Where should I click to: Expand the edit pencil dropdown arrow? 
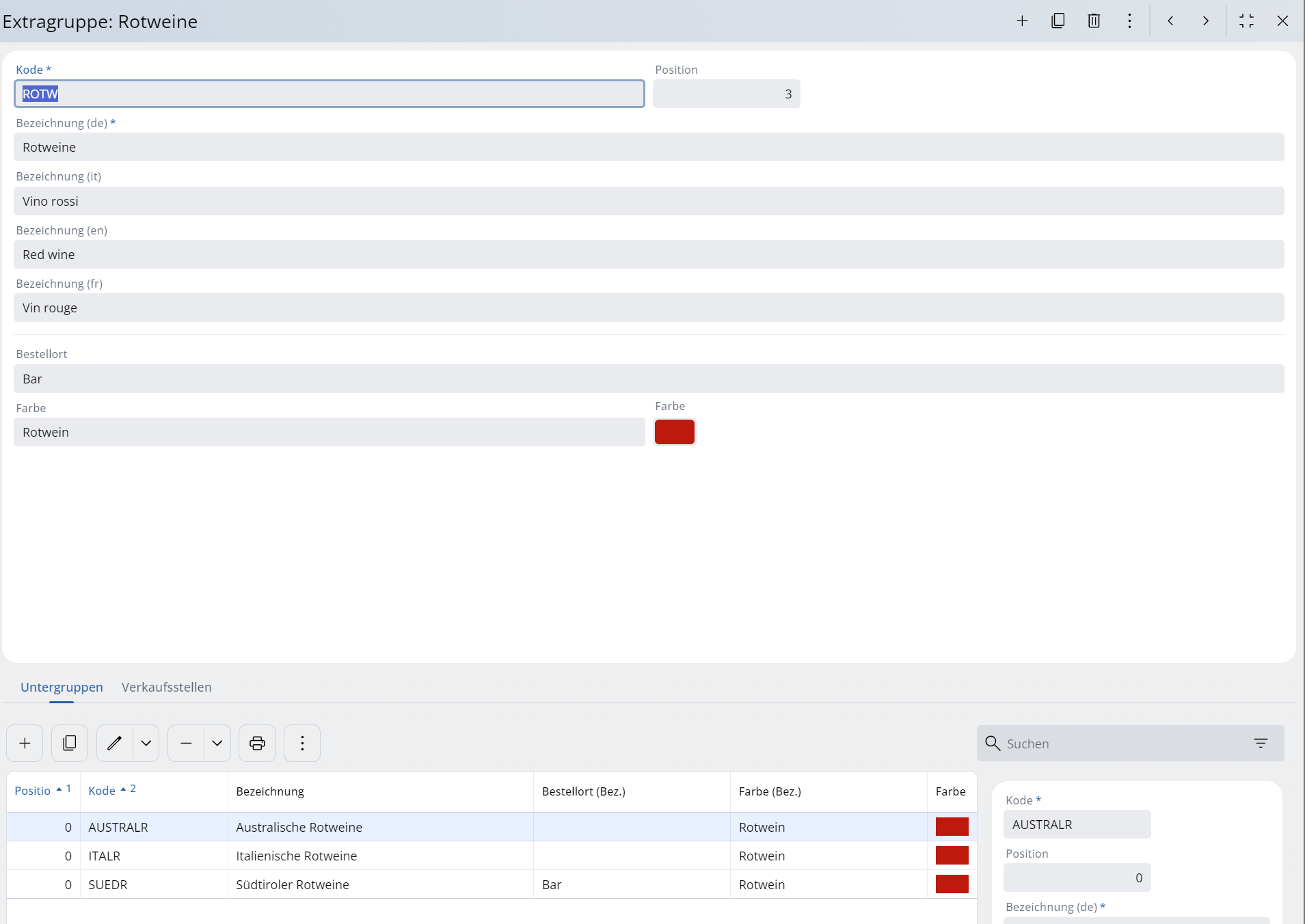(x=146, y=743)
